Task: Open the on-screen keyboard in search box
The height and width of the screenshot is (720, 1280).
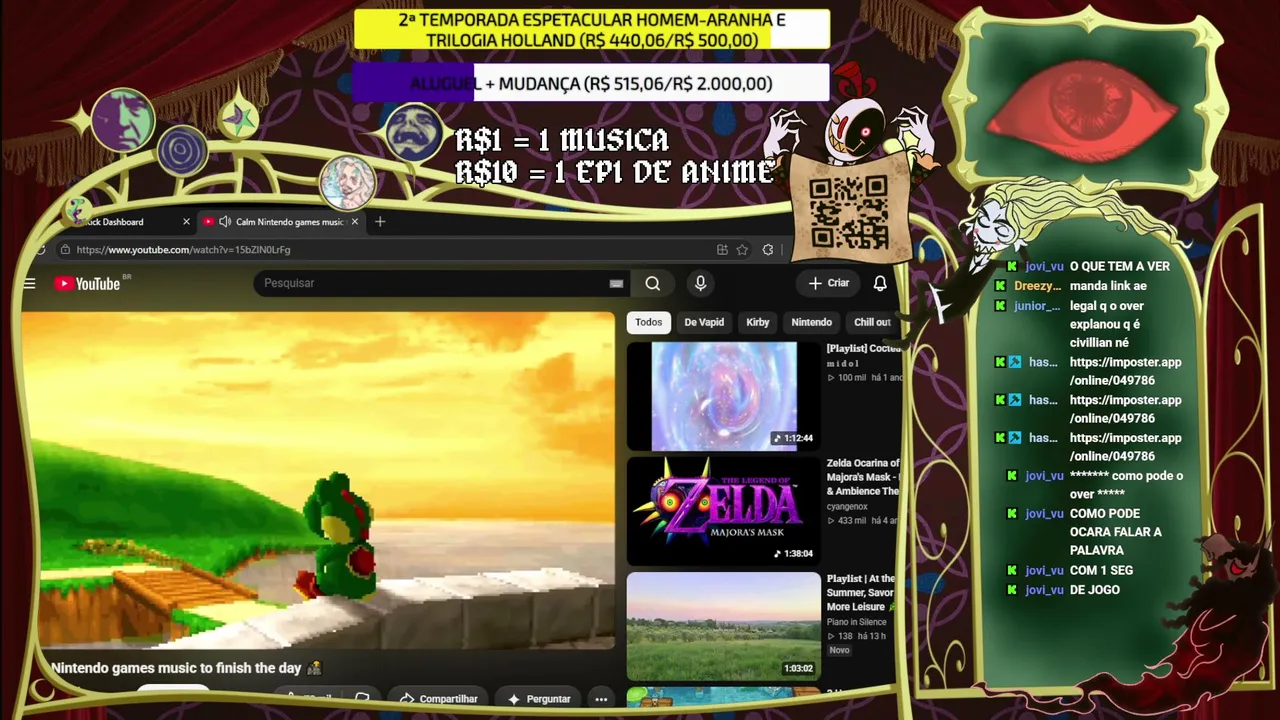Action: [x=616, y=284]
